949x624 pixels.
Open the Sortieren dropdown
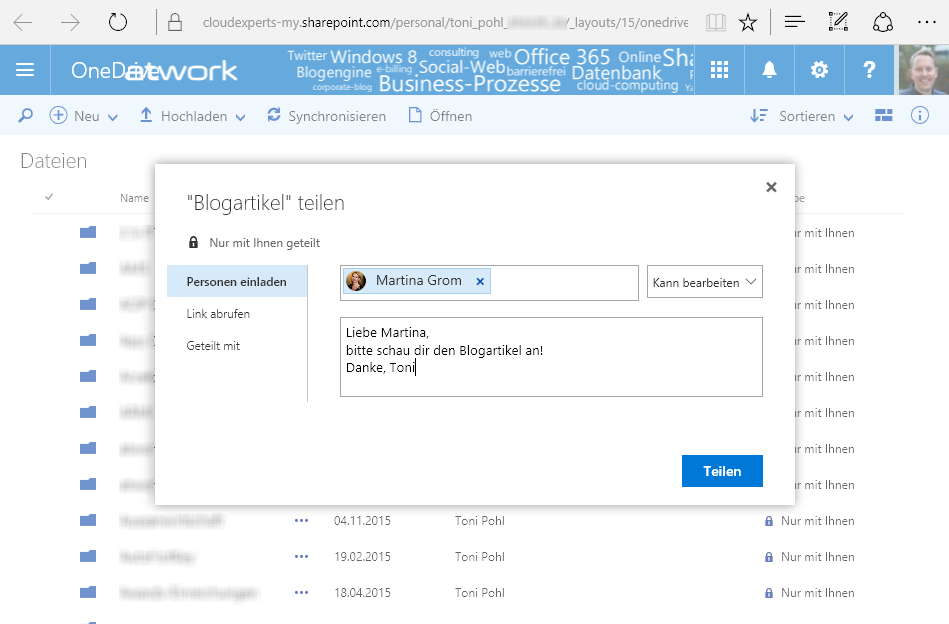pos(802,116)
